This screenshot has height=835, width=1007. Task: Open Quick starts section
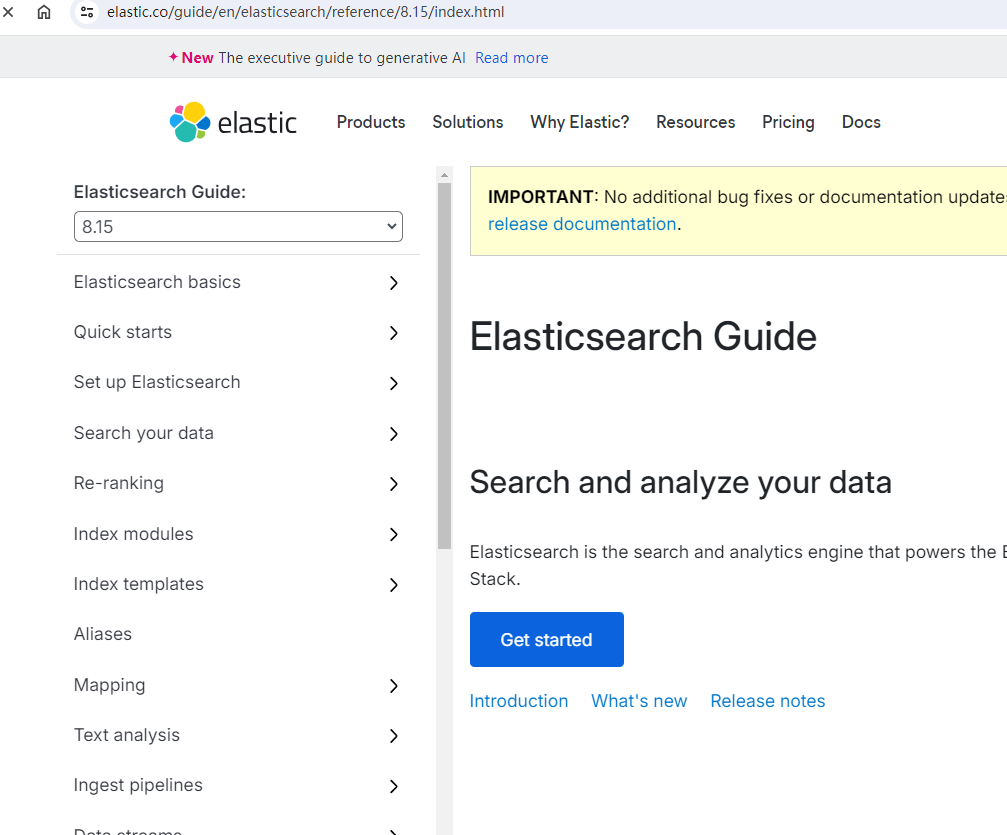[x=123, y=332]
